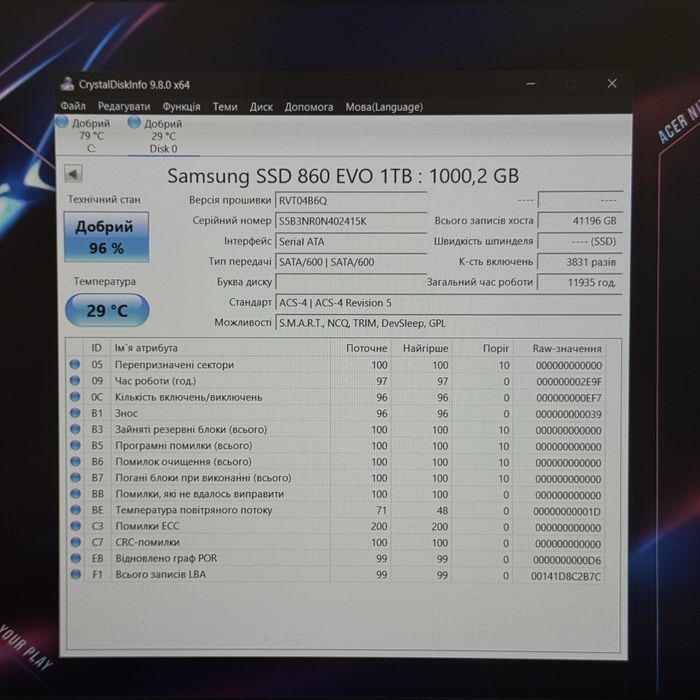Viewport: 700px width, 700px height.
Task: Open the Диск menu
Action: tap(261, 107)
